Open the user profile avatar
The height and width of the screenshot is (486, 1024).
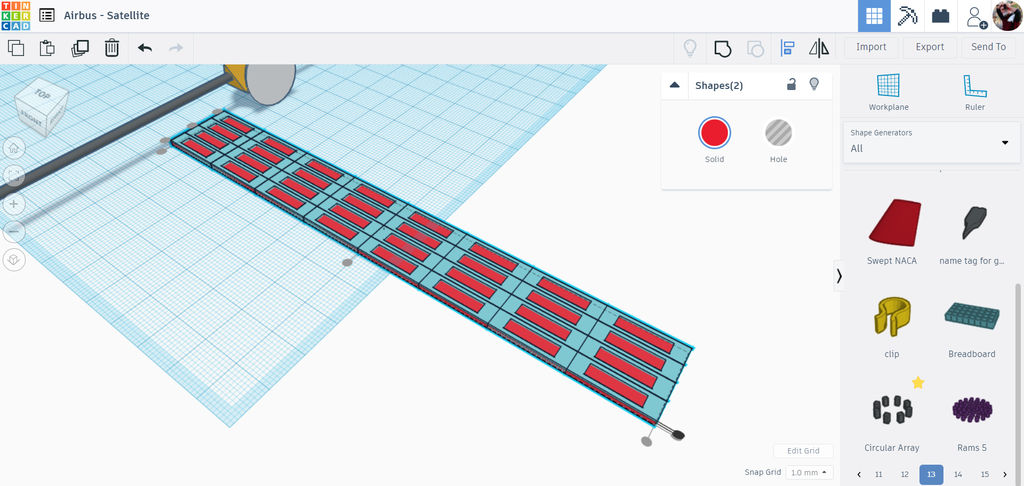pos(1007,16)
